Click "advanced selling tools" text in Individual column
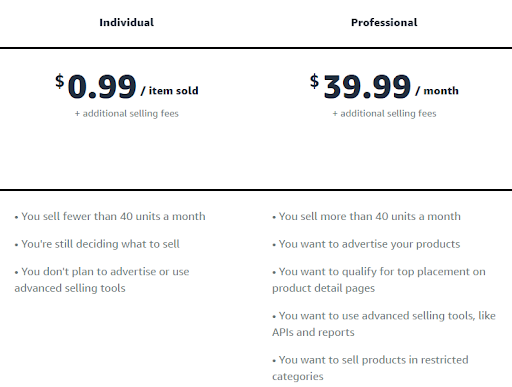 pos(70,288)
